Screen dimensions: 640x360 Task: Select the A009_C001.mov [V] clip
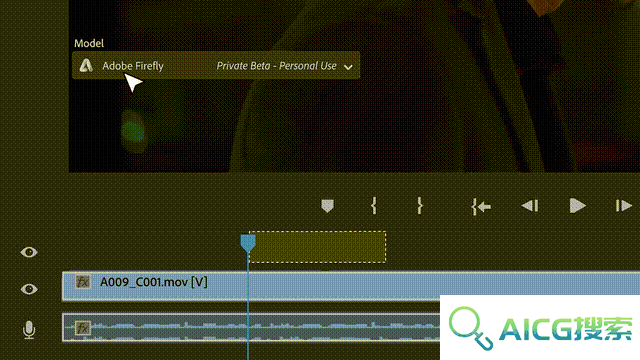point(351,286)
